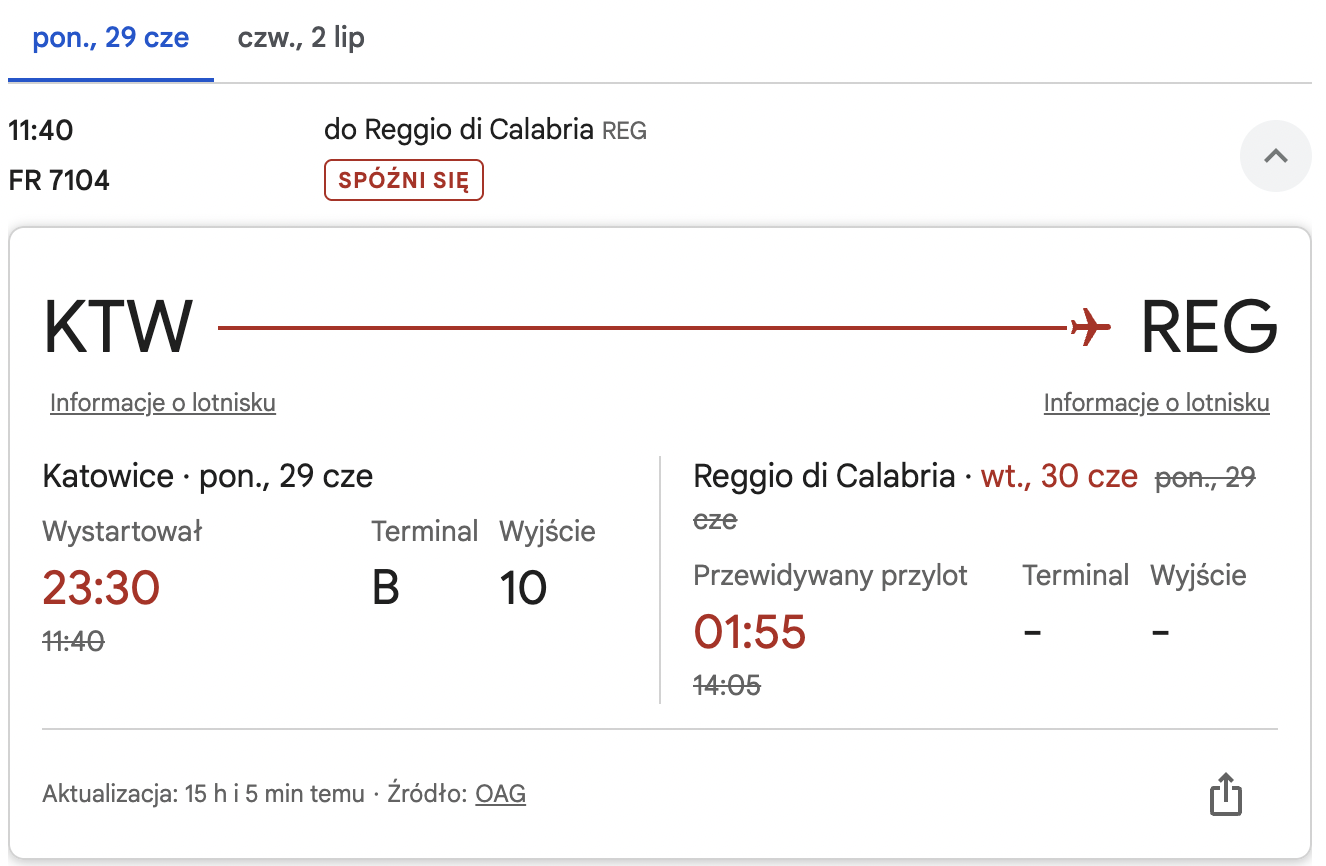Click the KTW airport code
Viewport: 1326px width, 866px height.
pos(118,327)
